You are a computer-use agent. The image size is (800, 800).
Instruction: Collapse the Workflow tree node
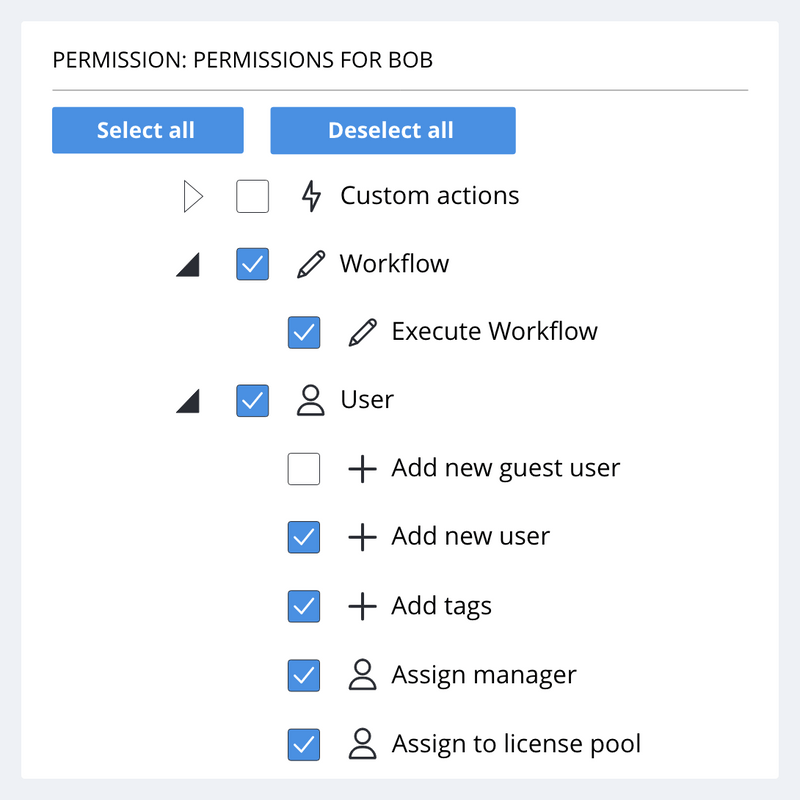click(188, 264)
